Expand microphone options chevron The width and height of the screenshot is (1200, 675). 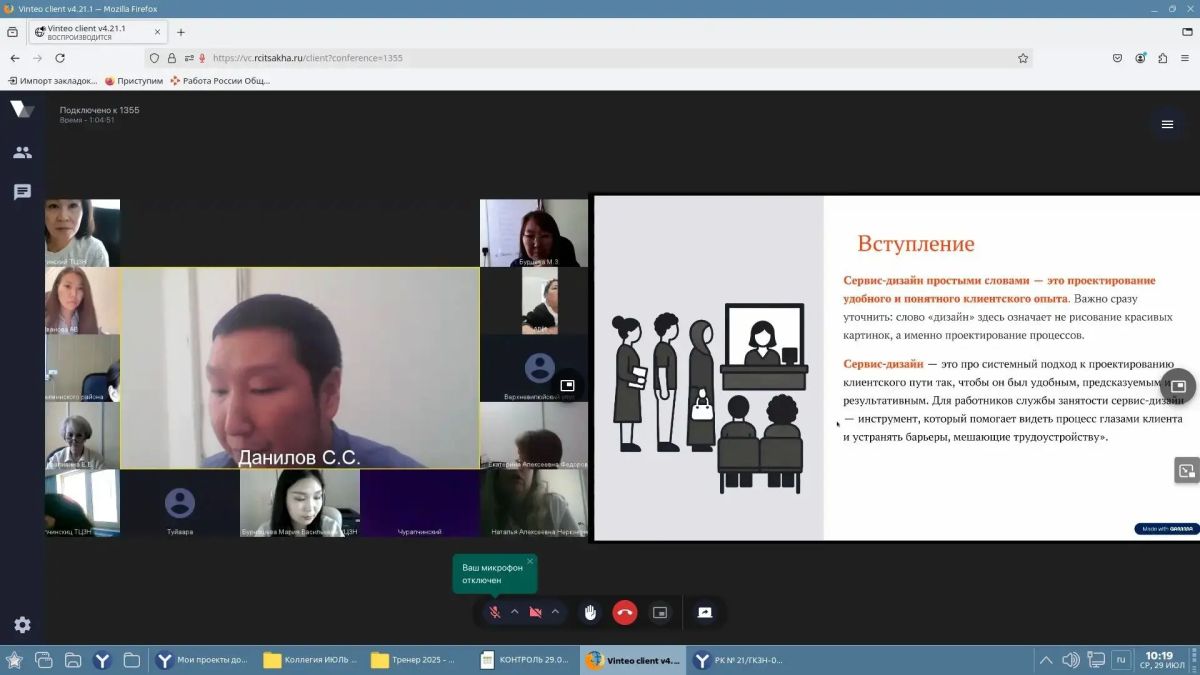515,612
